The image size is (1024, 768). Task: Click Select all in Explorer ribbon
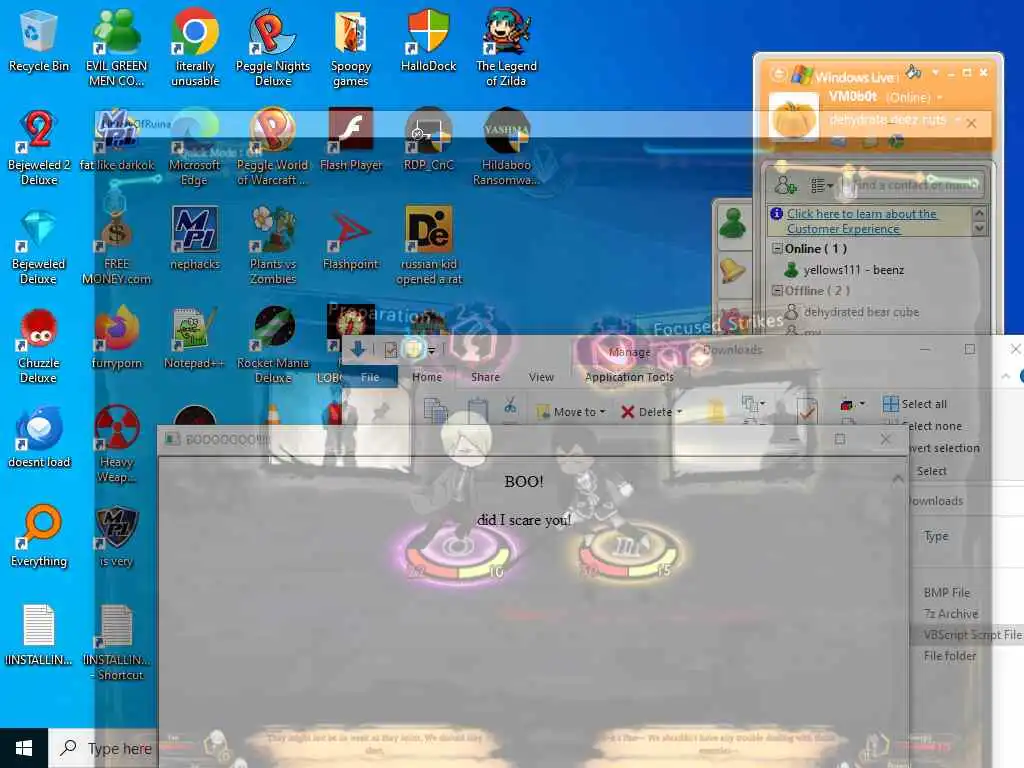pos(914,404)
